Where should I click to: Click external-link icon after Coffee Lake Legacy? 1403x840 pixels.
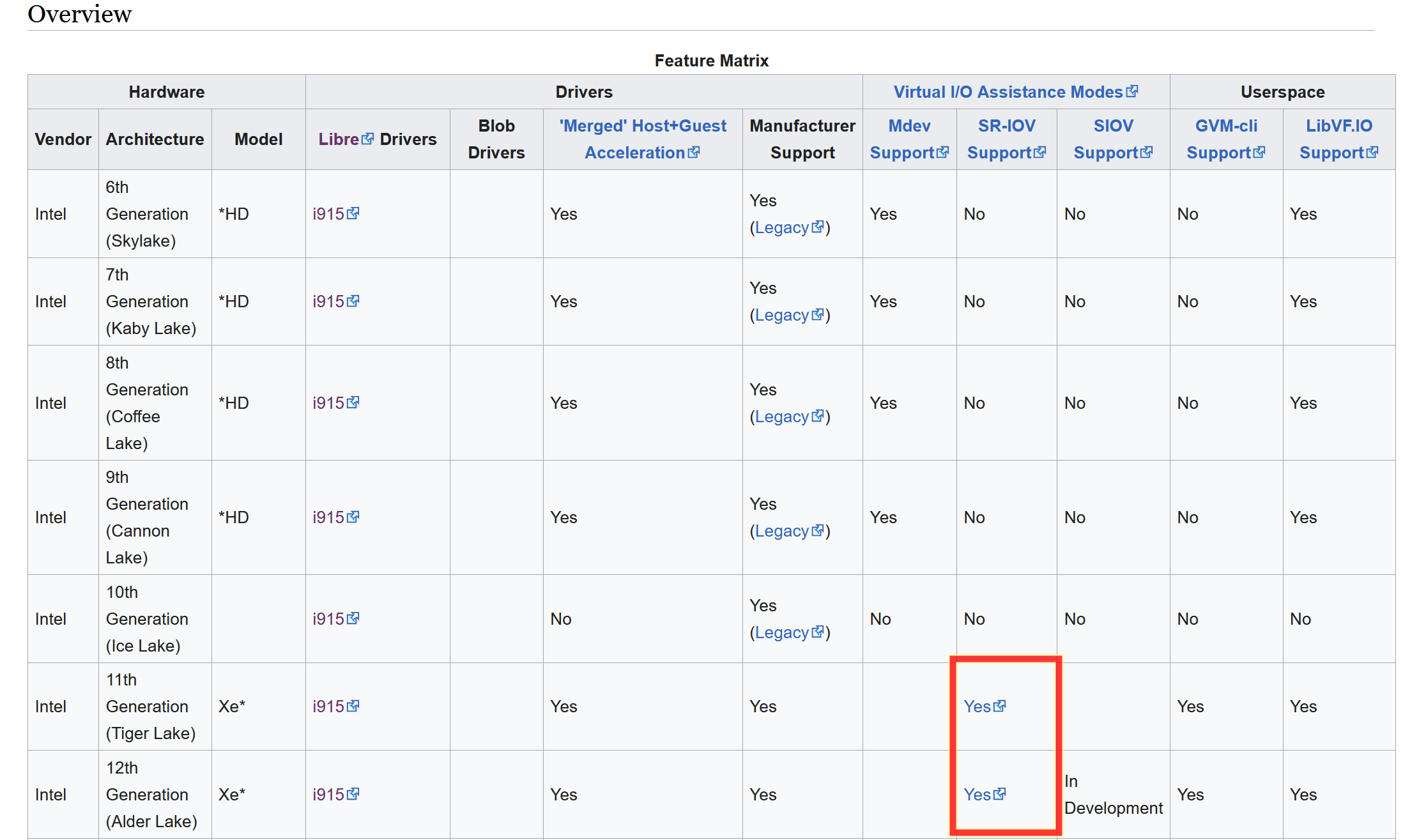point(818,416)
